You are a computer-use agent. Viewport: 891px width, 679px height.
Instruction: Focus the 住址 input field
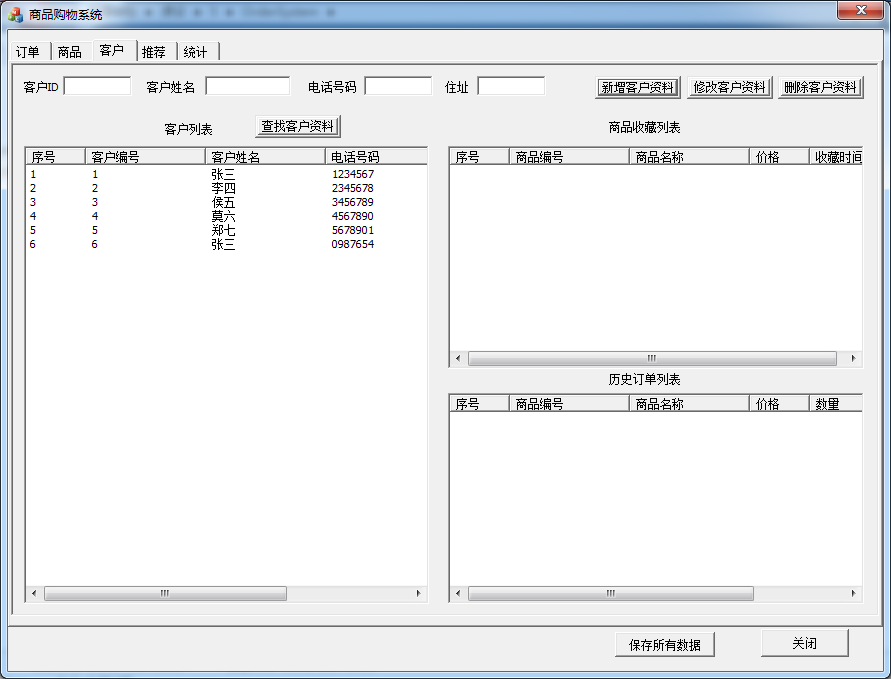point(511,86)
